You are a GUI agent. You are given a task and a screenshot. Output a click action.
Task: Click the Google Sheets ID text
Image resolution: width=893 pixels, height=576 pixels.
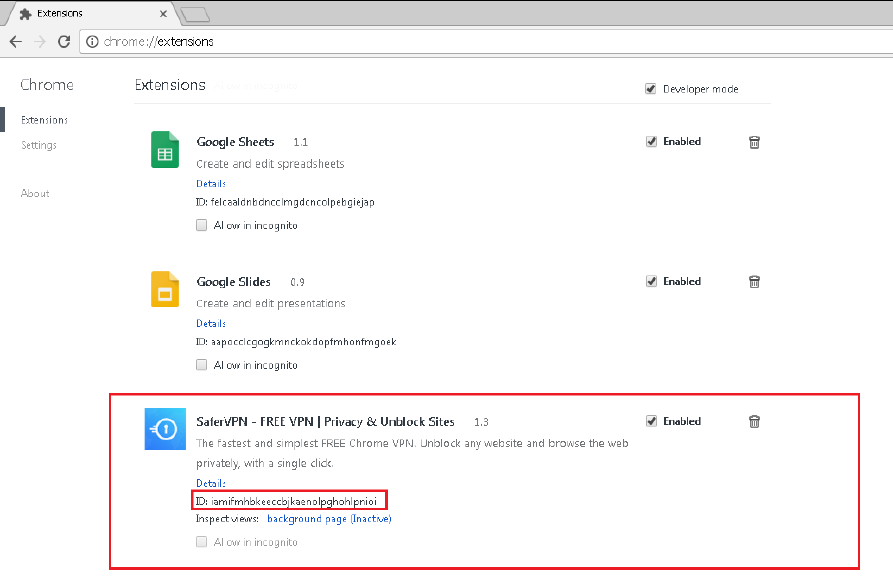[x=285, y=202]
